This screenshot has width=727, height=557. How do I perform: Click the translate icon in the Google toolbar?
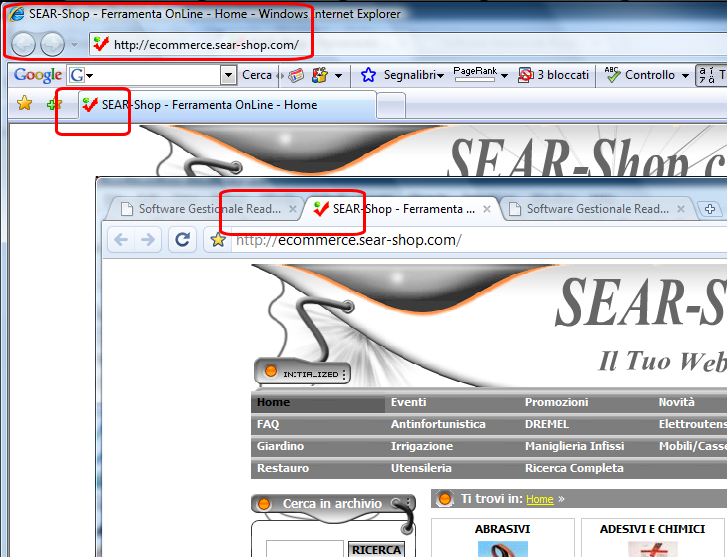coord(706,75)
